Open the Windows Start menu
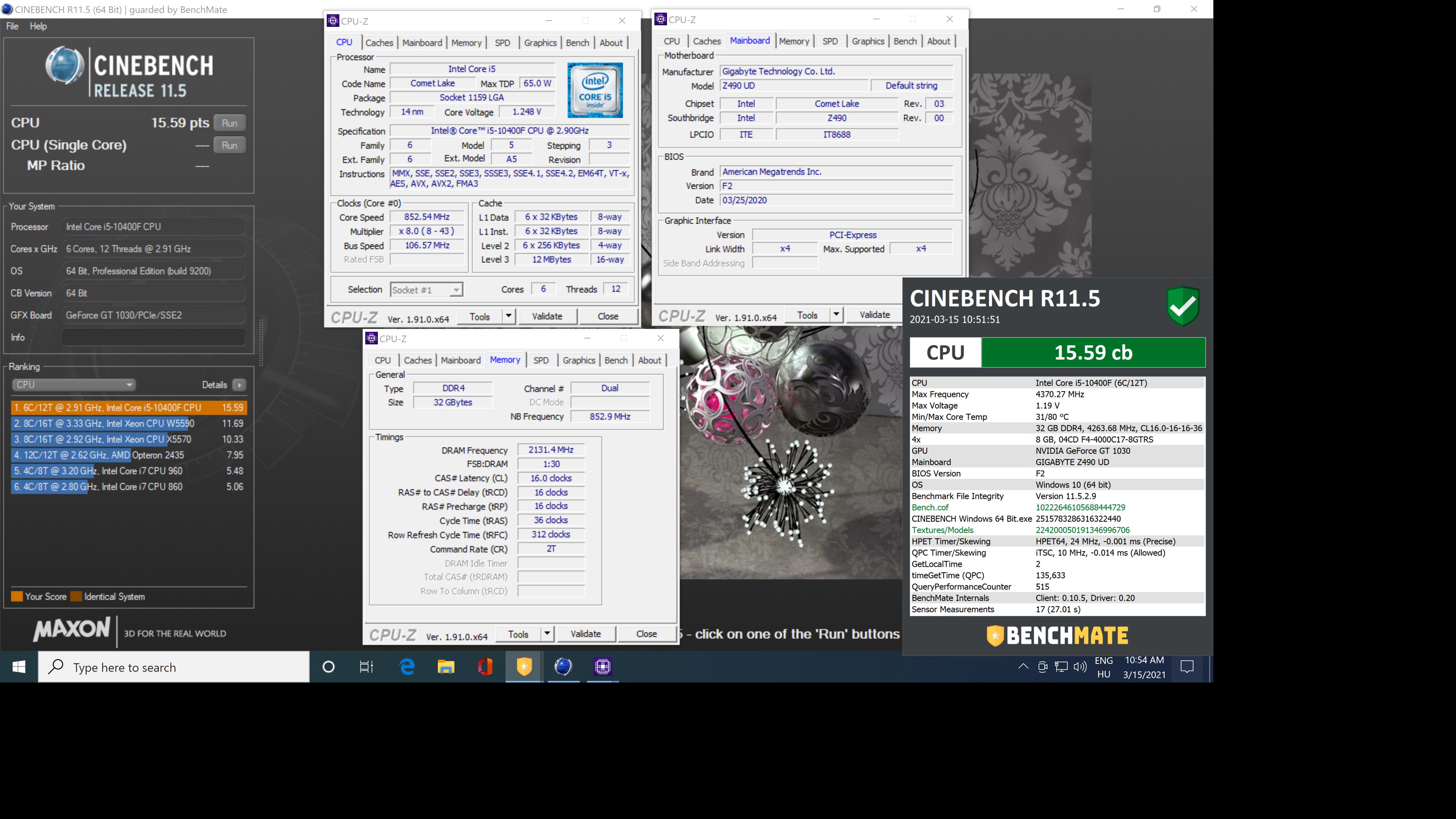Image resolution: width=1456 pixels, height=819 pixels. [x=19, y=667]
